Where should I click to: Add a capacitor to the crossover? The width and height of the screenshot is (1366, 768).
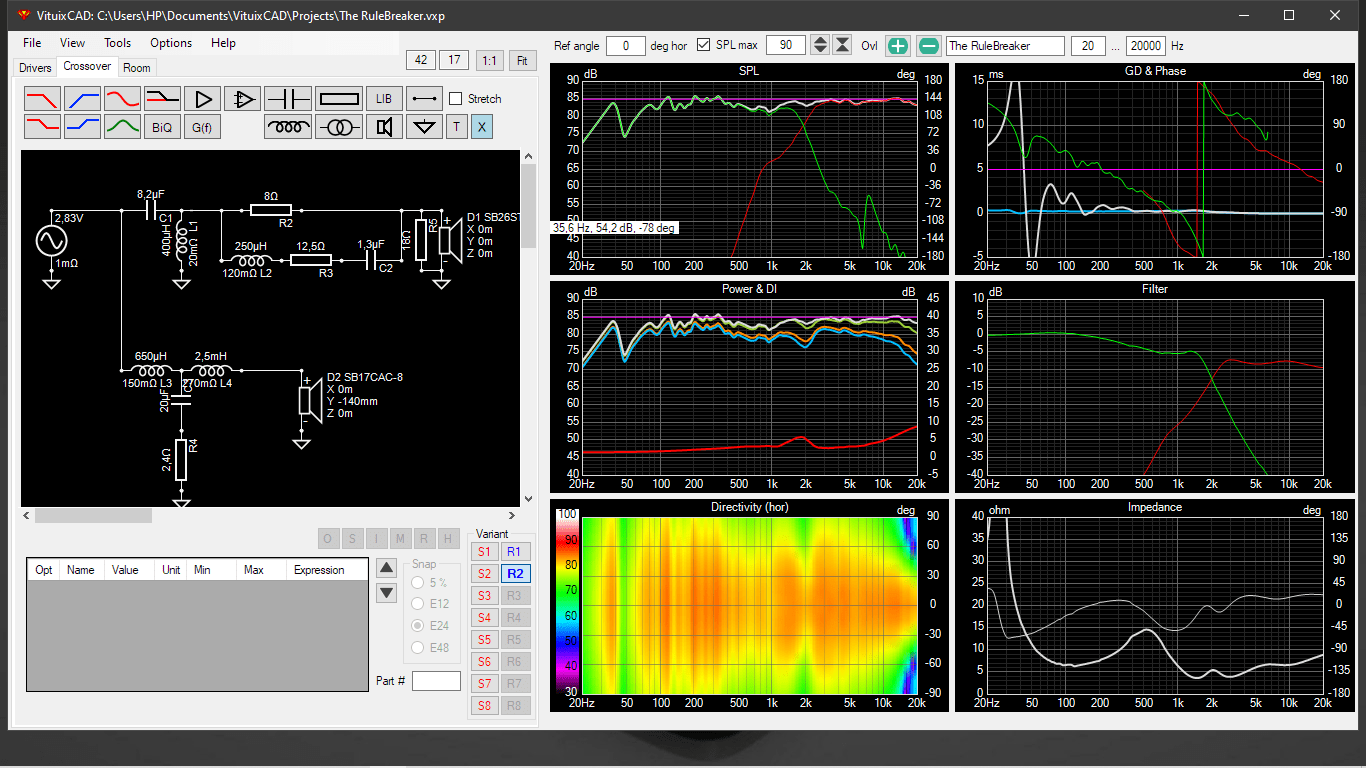click(x=289, y=99)
